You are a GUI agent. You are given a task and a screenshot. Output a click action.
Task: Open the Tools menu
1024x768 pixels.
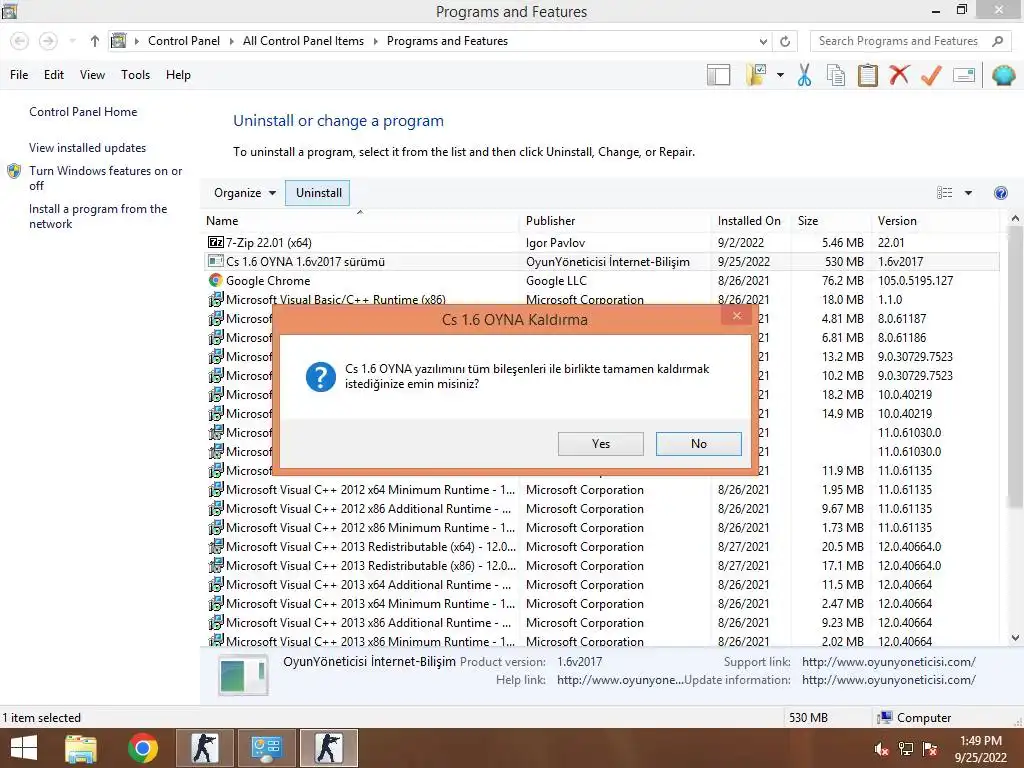pos(135,75)
